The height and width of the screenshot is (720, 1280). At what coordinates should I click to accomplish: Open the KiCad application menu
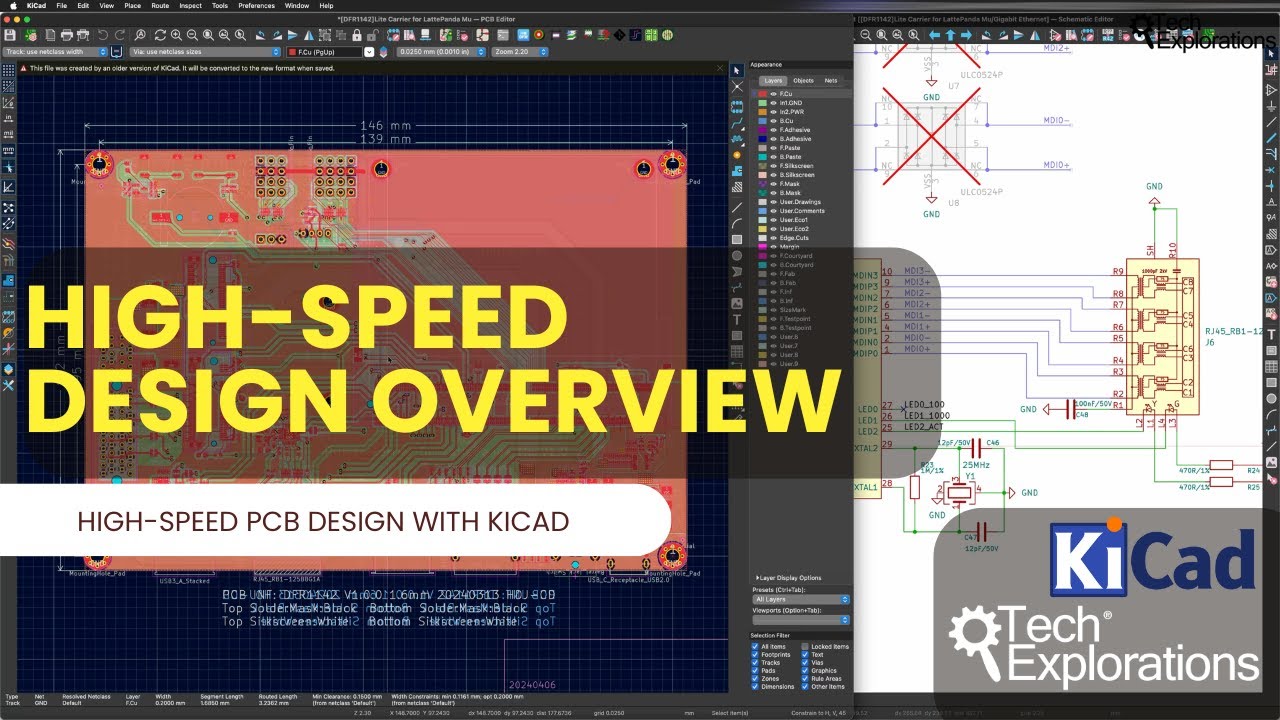click(36, 5)
